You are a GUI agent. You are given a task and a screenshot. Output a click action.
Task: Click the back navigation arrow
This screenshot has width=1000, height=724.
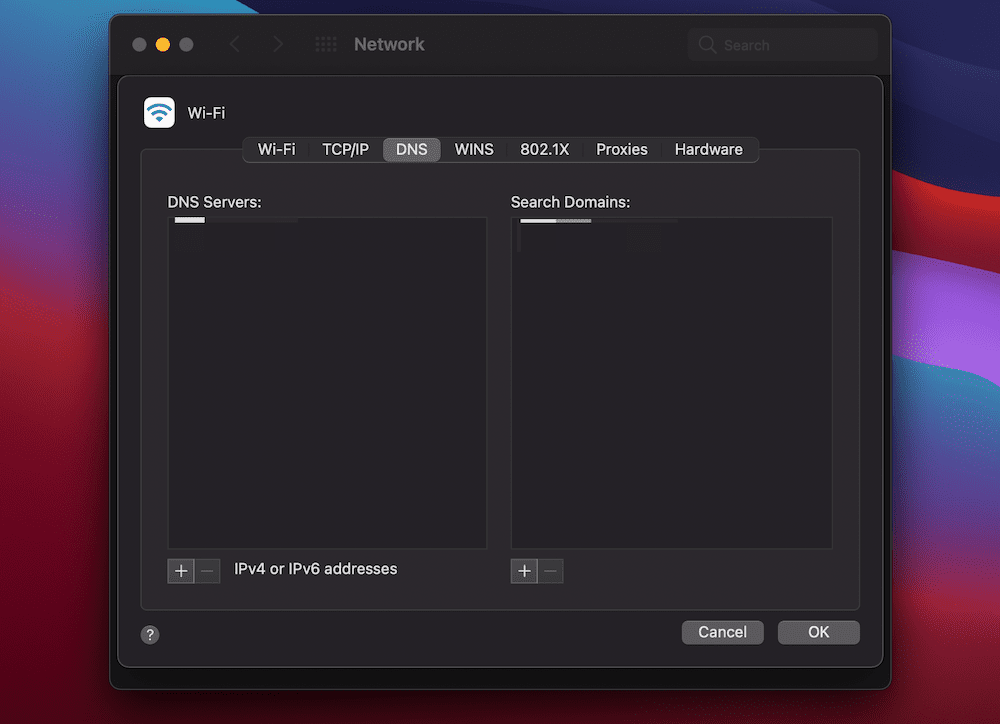pyautogui.click(x=234, y=44)
